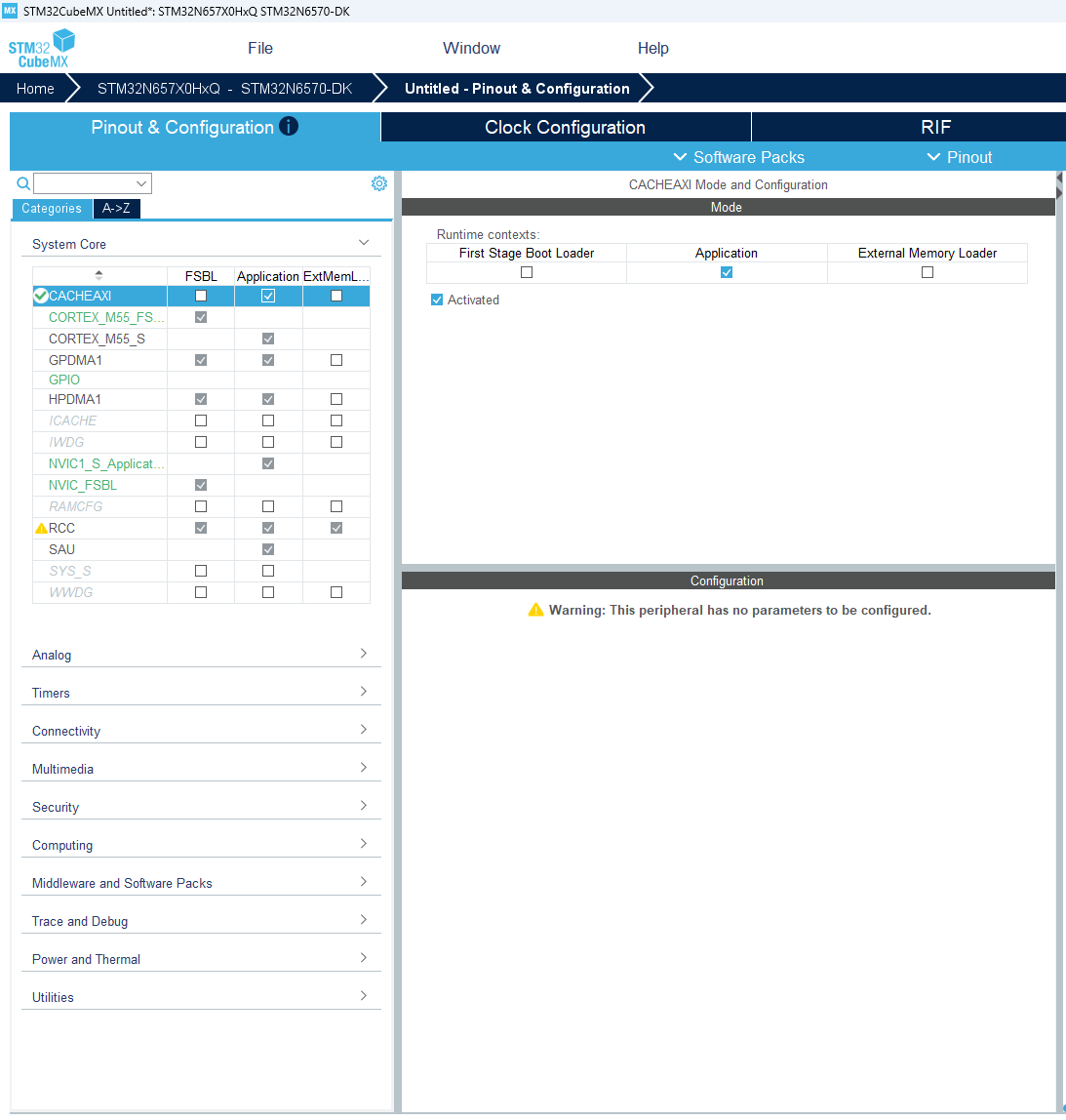Open the peripheral search dropdown
This screenshot has height=1120, width=1066.
pyautogui.click(x=141, y=183)
